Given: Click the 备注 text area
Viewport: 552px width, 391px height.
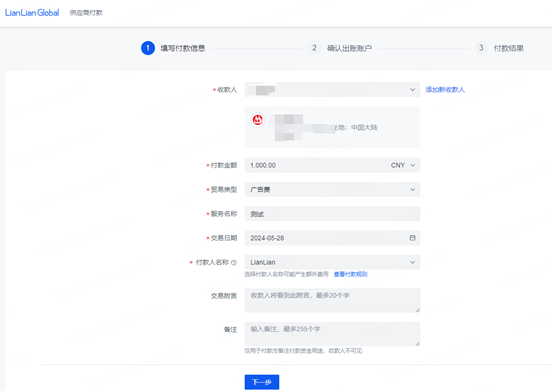Looking at the screenshot, I should tap(332, 334).
